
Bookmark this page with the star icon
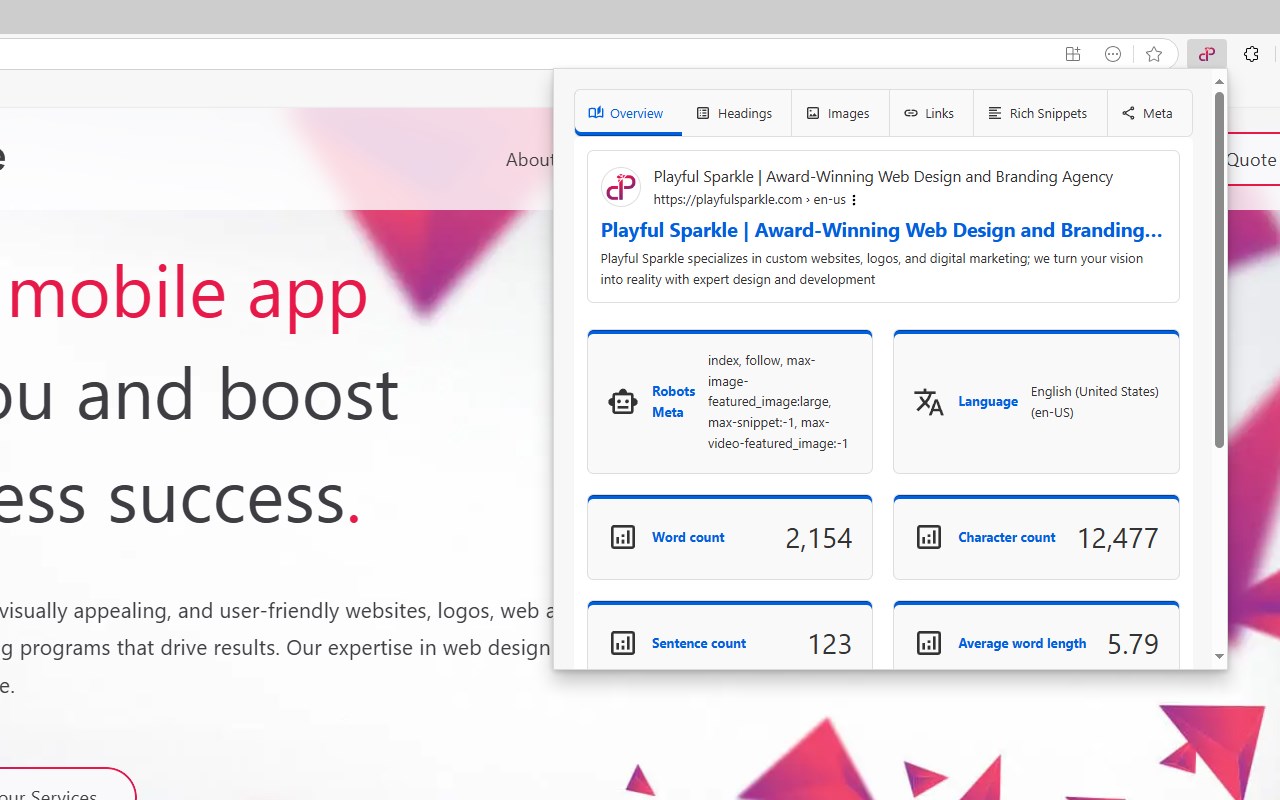pyautogui.click(x=1154, y=54)
